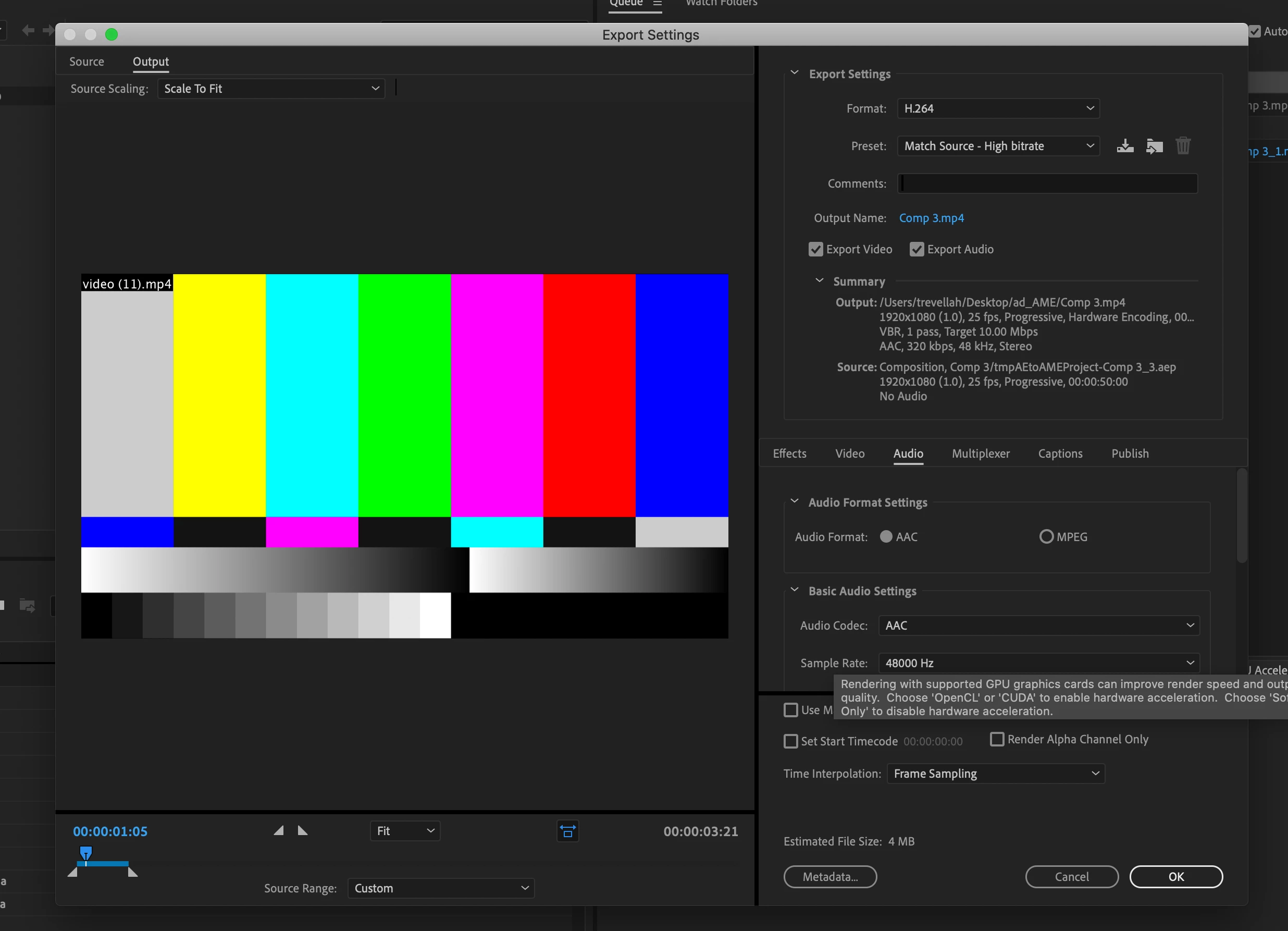Screen dimensions: 1288x931
Task: Click the blue playhead on the timeline
Action: 86,853
